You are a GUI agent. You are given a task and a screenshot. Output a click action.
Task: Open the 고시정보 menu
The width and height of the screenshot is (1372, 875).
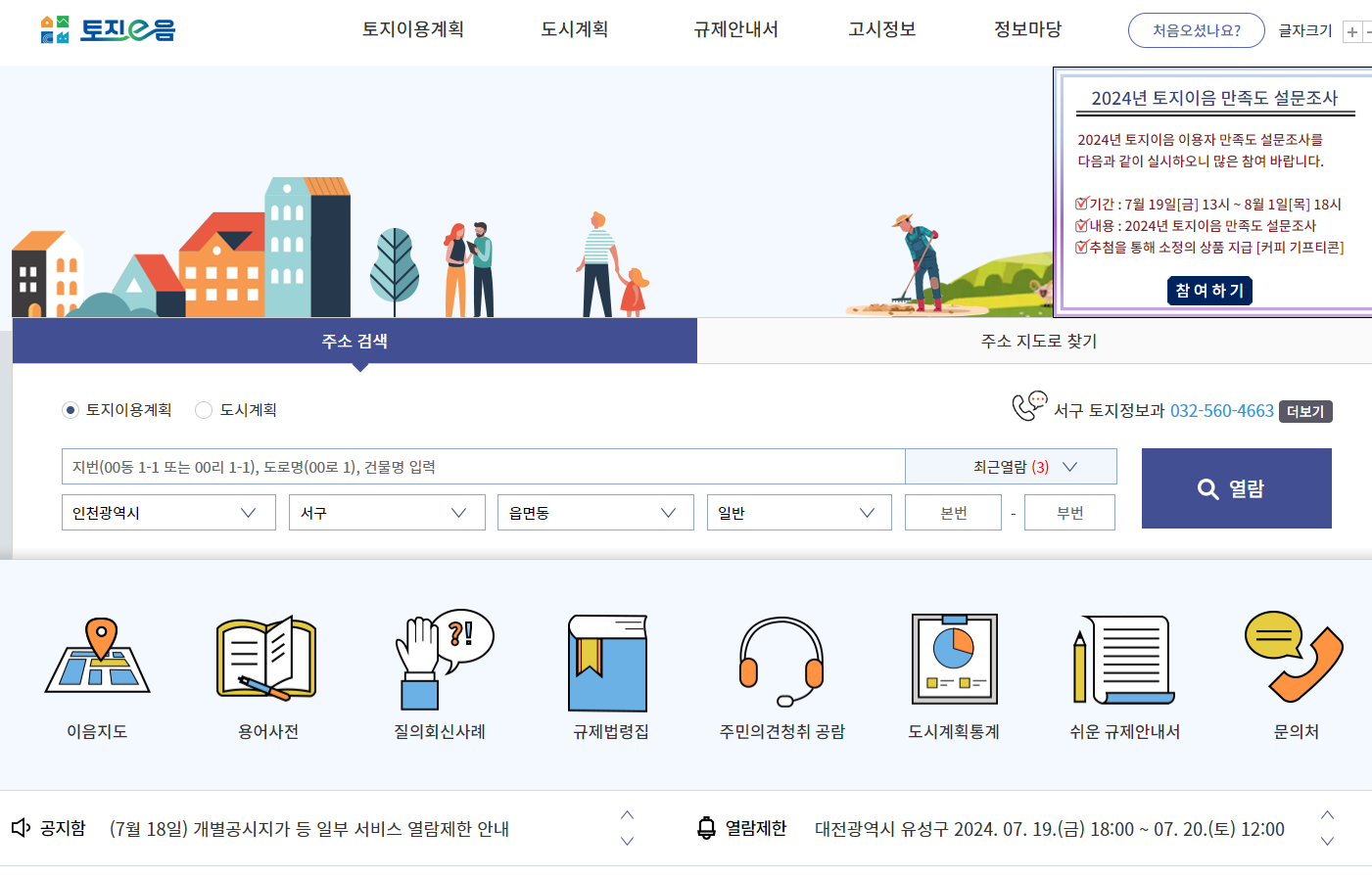(x=882, y=29)
